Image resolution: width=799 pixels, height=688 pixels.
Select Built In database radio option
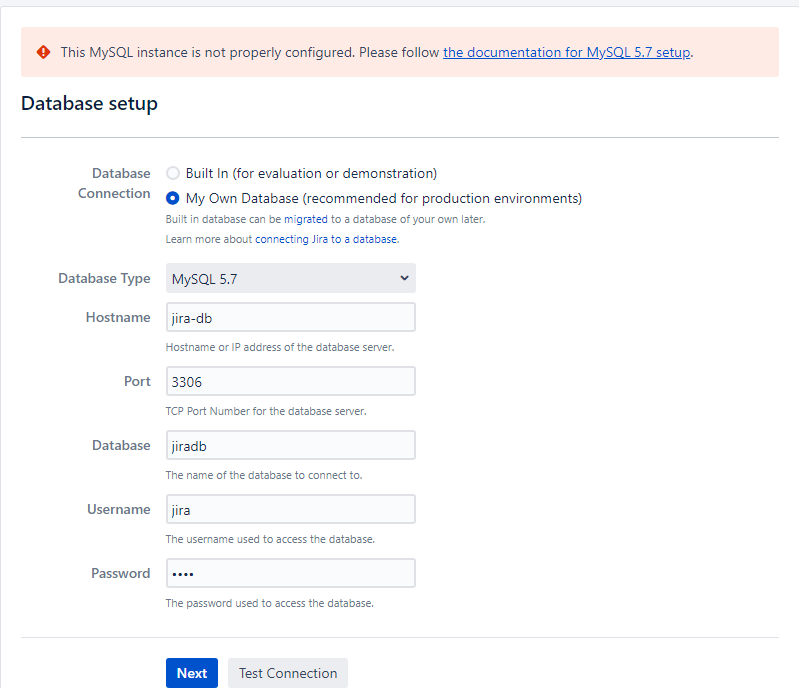[x=173, y=173]
